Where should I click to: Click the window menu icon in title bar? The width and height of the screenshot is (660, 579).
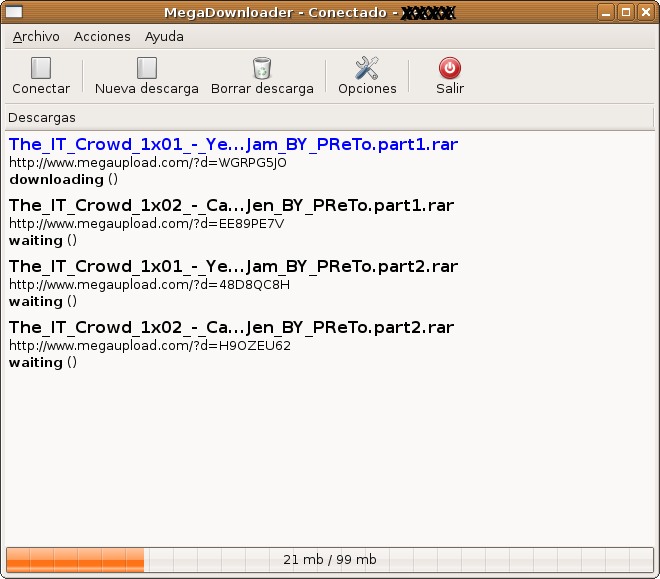pyautogui.click(x=14, y=12)
